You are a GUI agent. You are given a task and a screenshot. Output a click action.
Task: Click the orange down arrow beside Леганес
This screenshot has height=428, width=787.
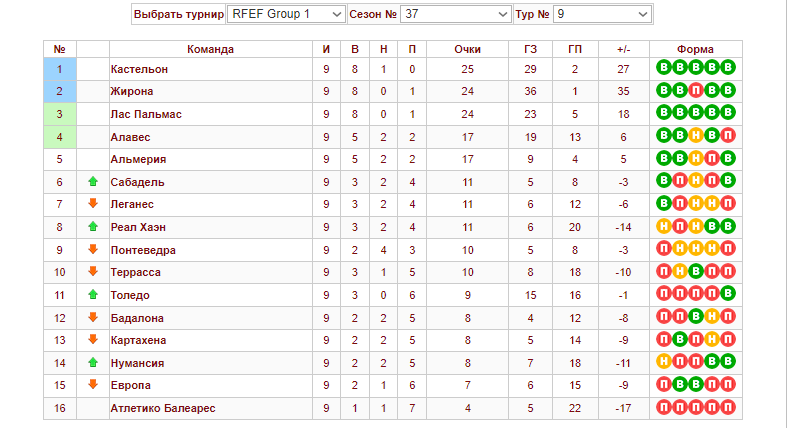tap(93, 204)
